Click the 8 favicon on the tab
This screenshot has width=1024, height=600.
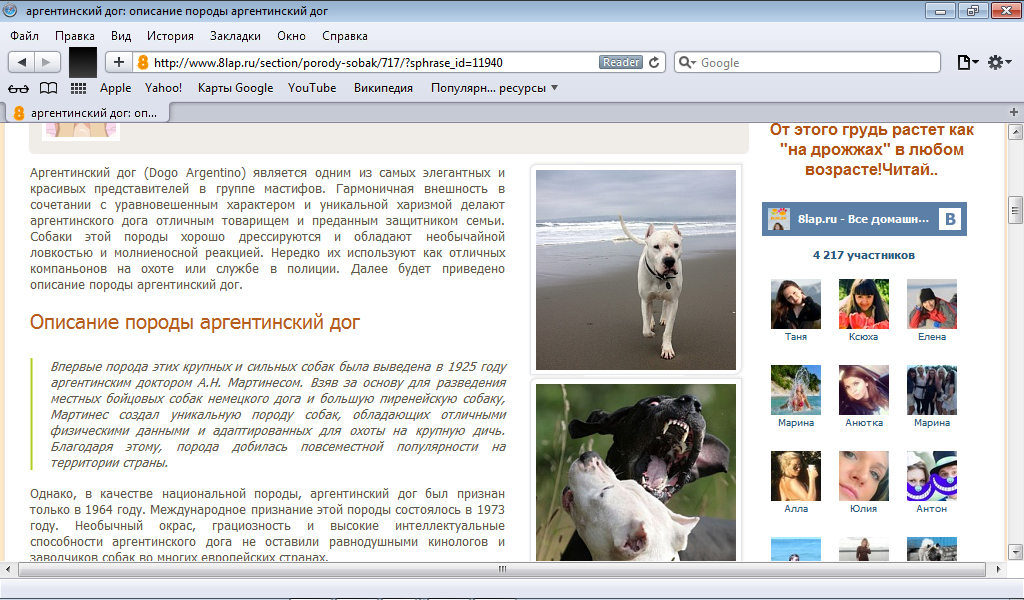19,113
